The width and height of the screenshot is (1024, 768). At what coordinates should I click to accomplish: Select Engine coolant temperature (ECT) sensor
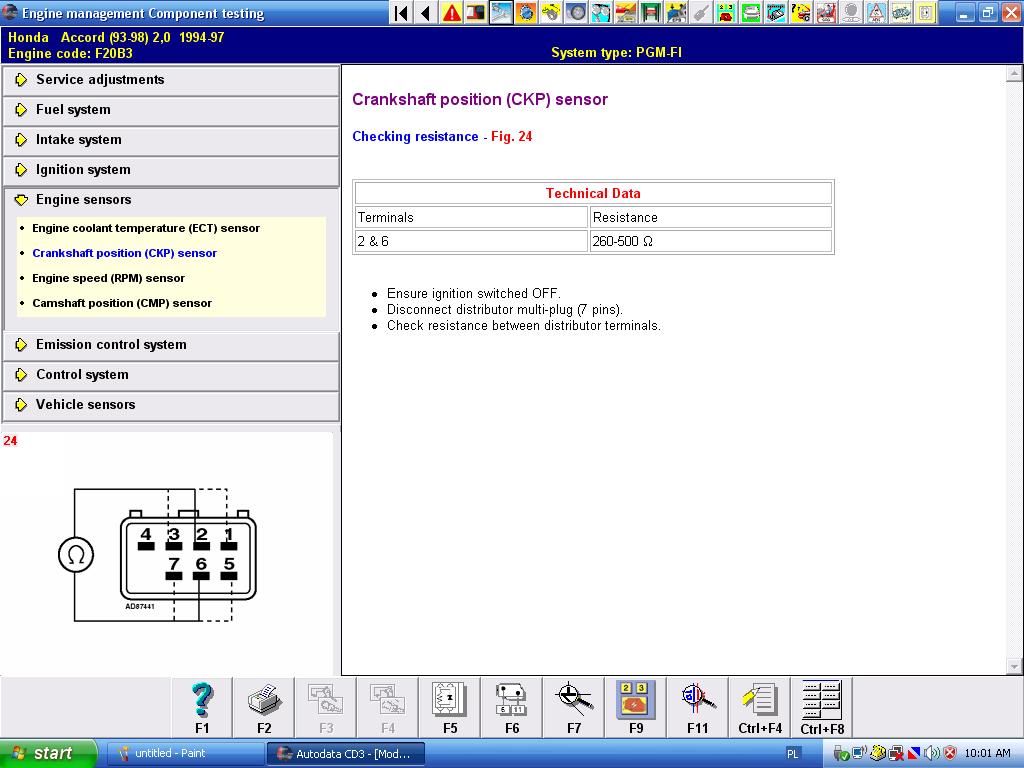(x=146, y=228)
